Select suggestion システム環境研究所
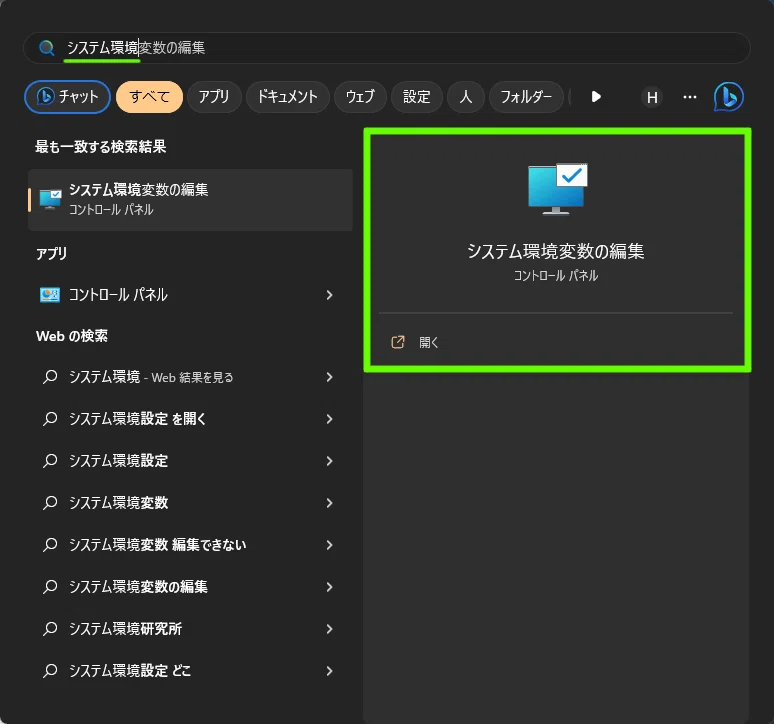Image resolution: width=774 pixels, height=724 pixels. click(x=190, y=629)
